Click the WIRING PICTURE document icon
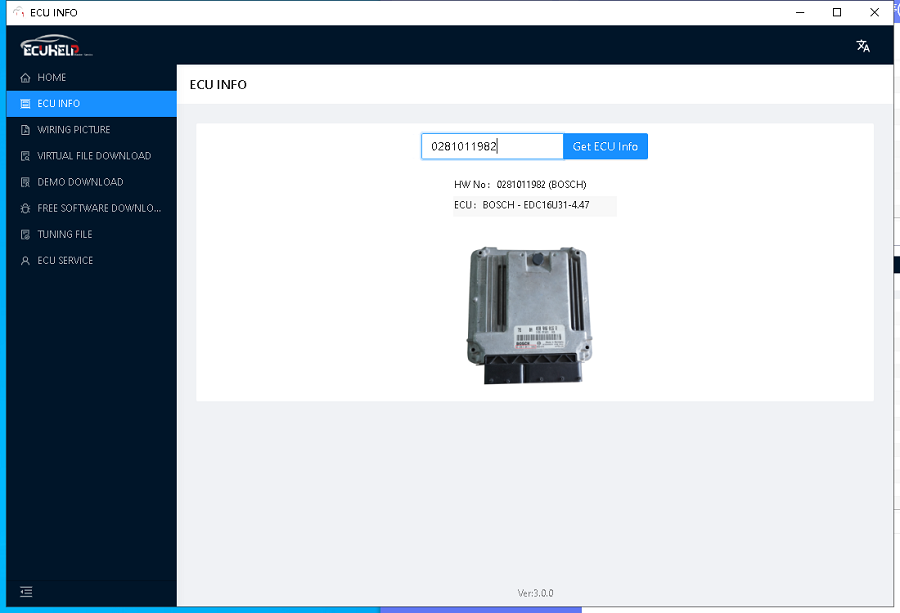The width and height of the screenshot is (900, 613). click(x=25, y=130)
